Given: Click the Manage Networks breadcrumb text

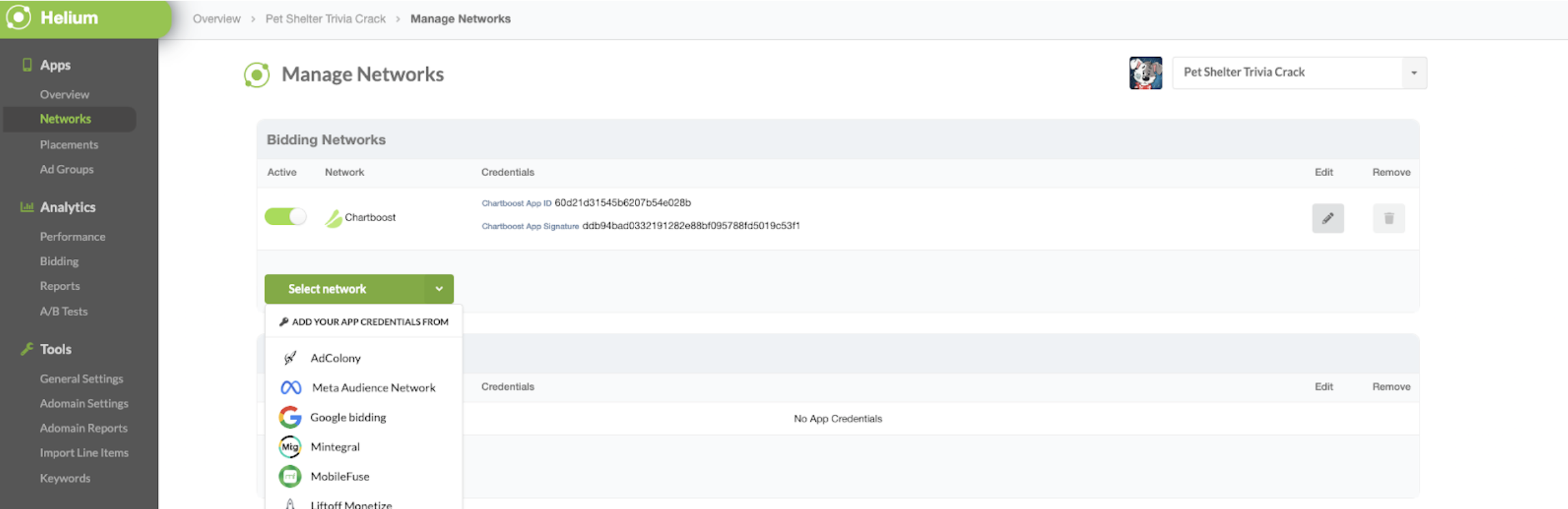Looking at the screenshot, I should tap(460, 19).
